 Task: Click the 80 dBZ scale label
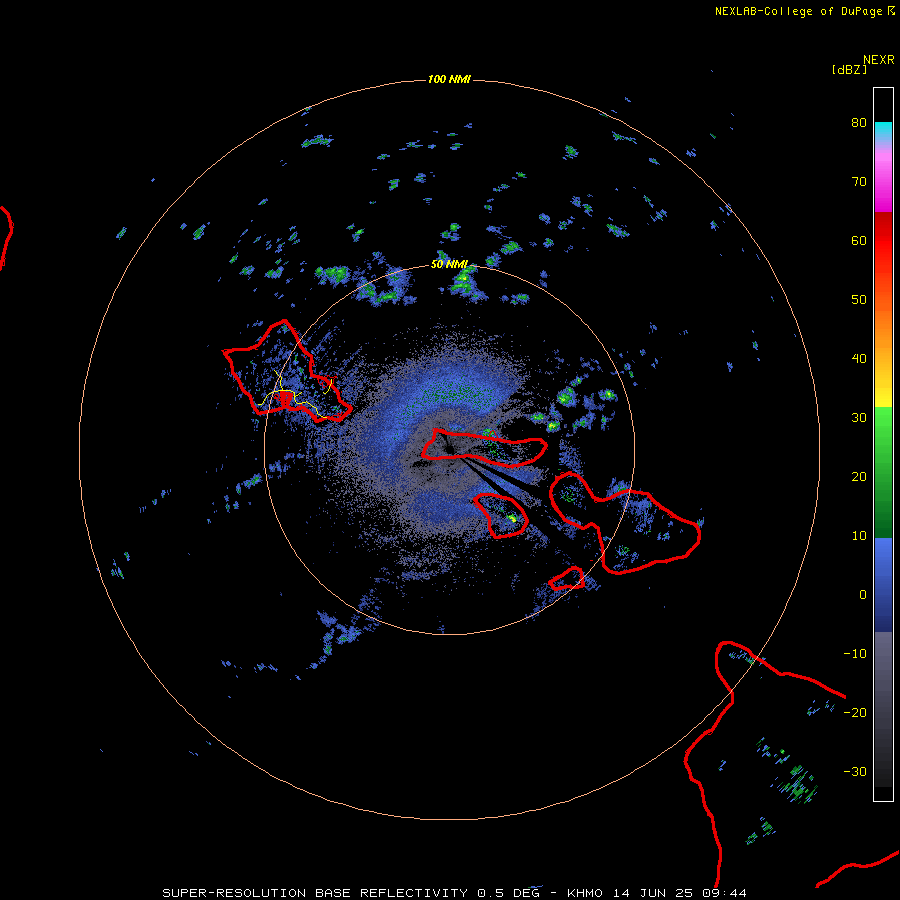click(x=859, y=122)
